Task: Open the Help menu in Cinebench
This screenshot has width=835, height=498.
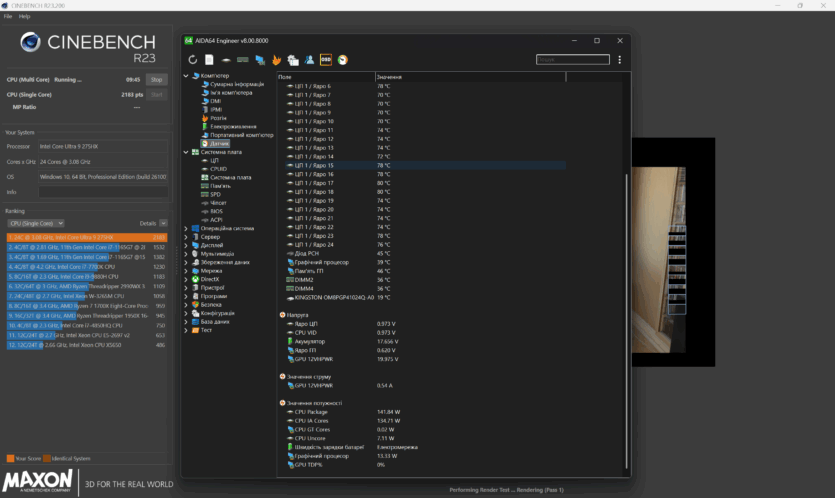Action: [24, 17]
